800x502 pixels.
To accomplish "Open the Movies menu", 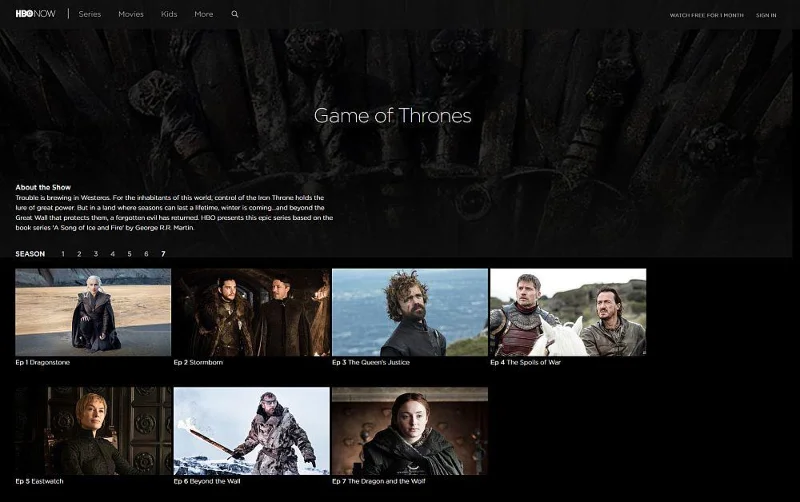I will [131, 14].
